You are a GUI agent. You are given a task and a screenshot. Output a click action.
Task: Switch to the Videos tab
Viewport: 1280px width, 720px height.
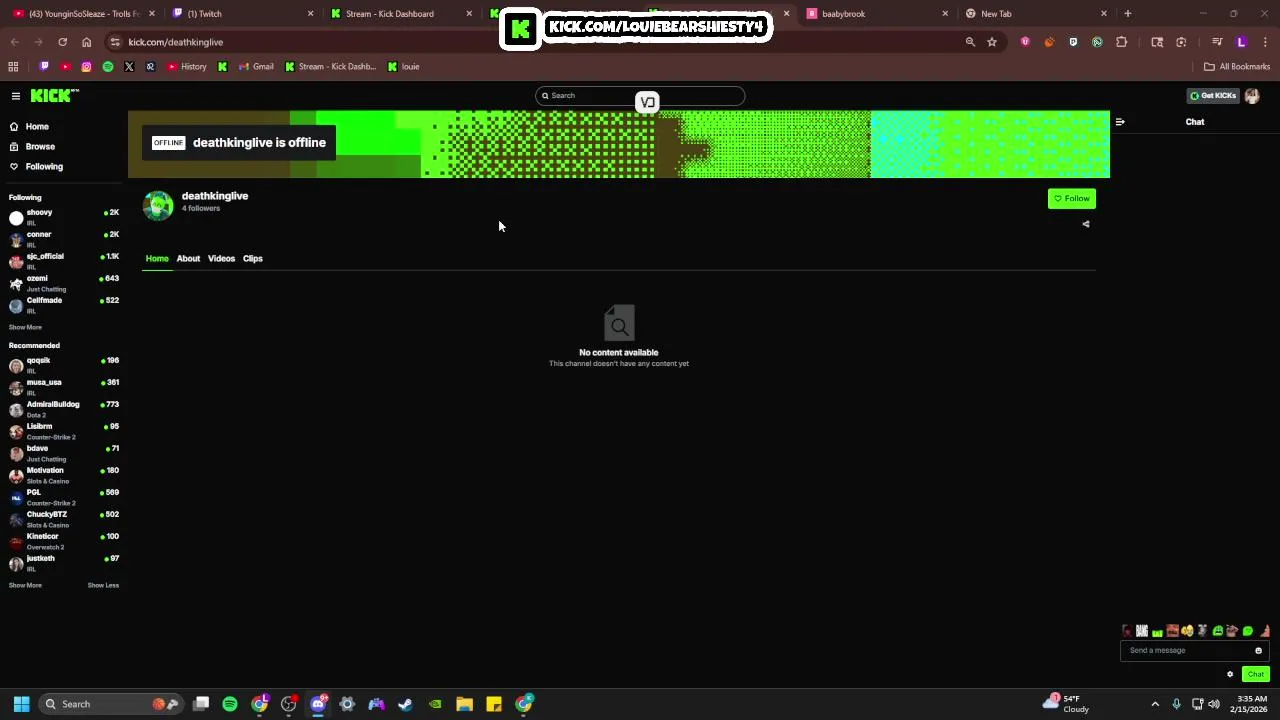pyautogui.click(x=221, y=259)
